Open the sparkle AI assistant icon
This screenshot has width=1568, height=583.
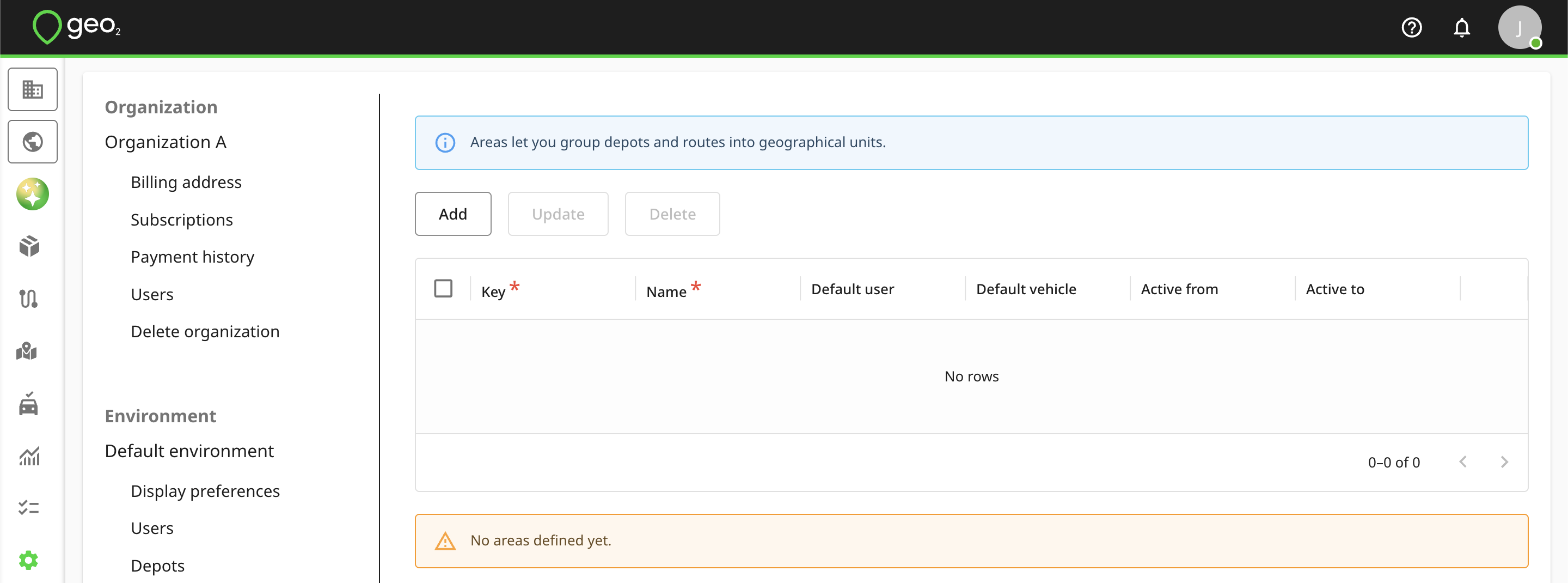tap(32, 195)
